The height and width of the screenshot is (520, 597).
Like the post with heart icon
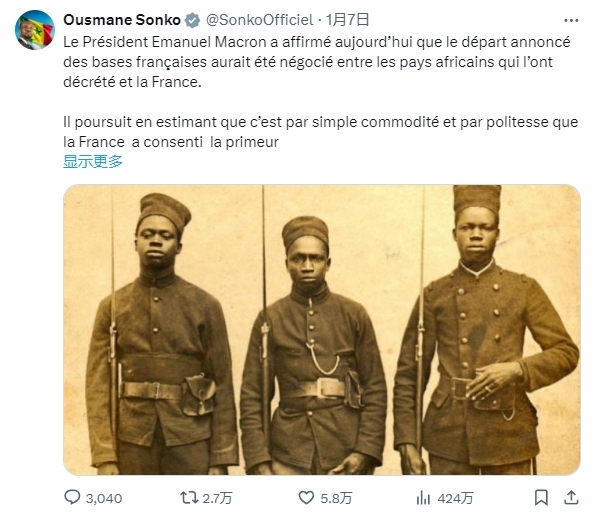pyautogui.click(x=306, y=498)
